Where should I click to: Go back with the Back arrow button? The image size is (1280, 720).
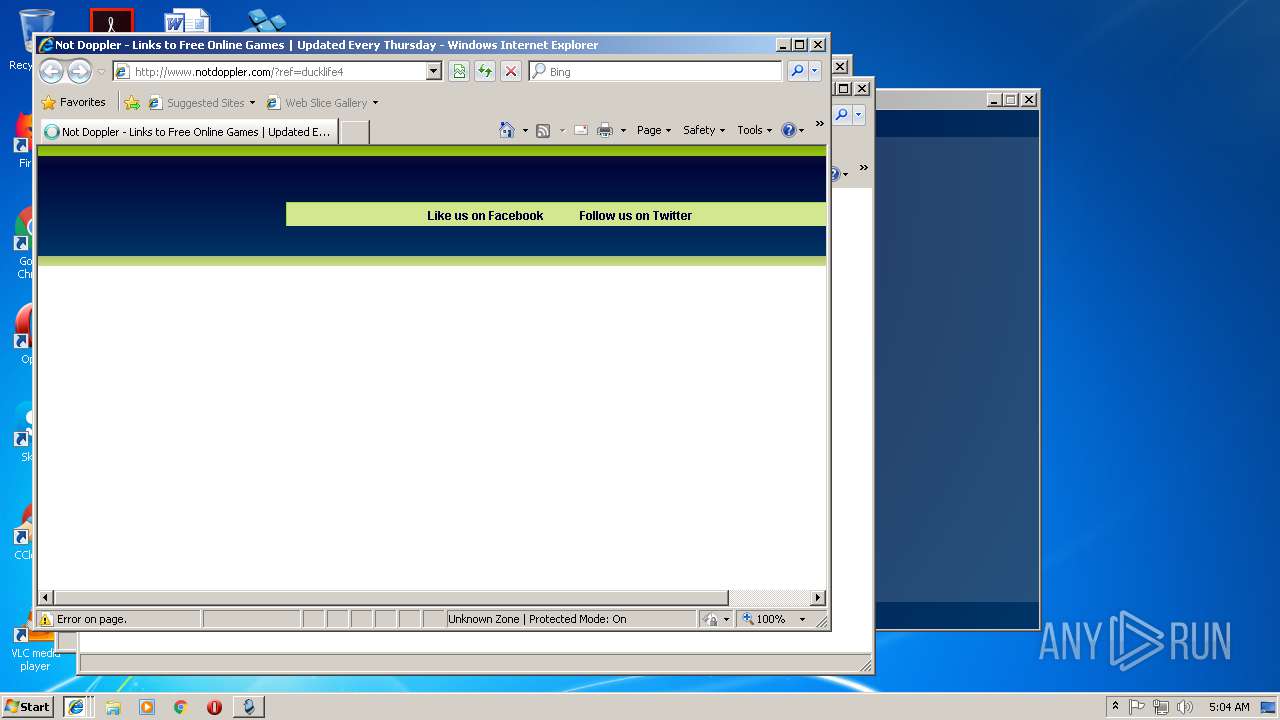(x=51, y=71)
